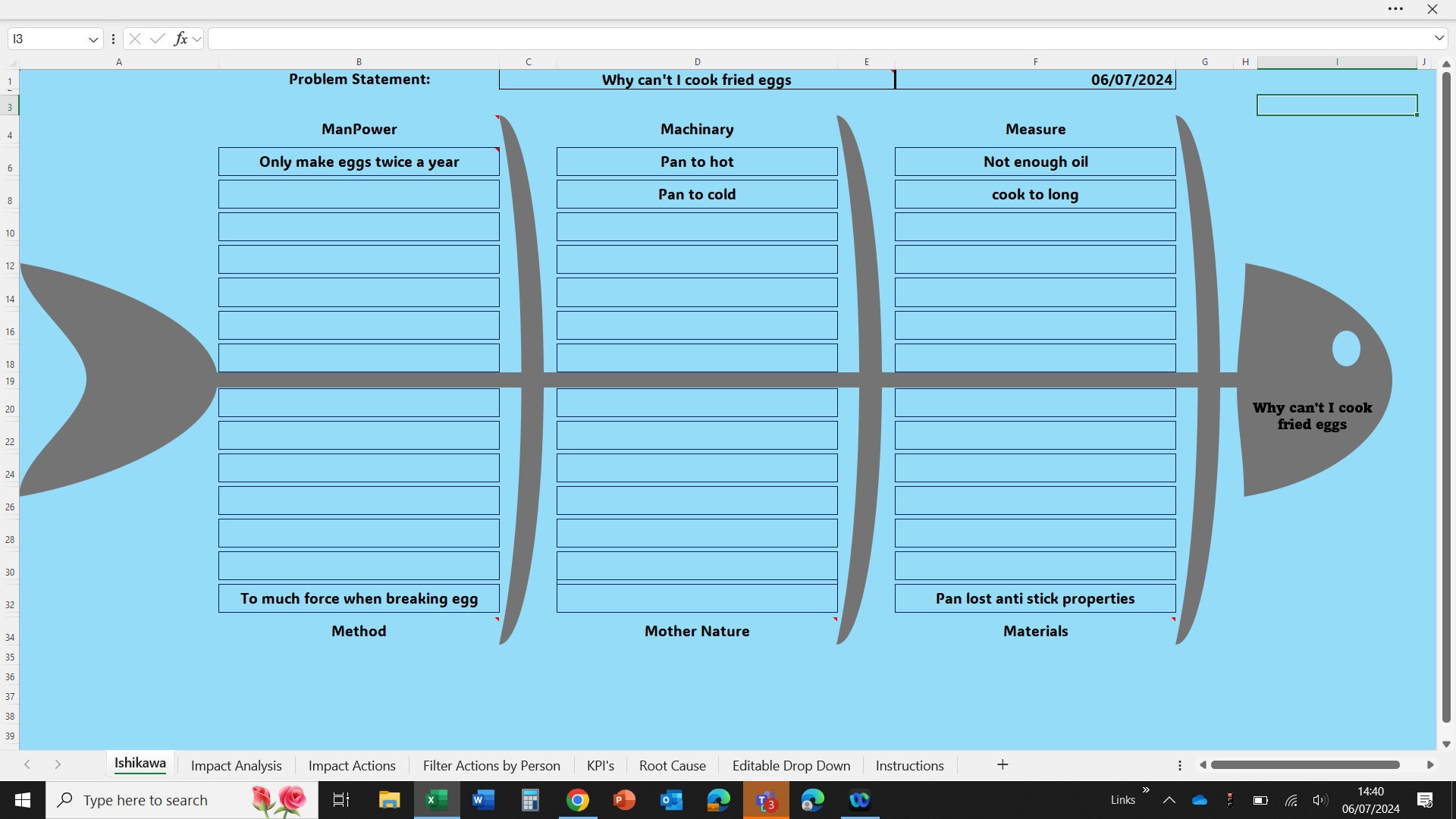Viewport: 1456px width, 819px height.
Task: Launch Webex from the taskbar
Action: coord(860,799)
